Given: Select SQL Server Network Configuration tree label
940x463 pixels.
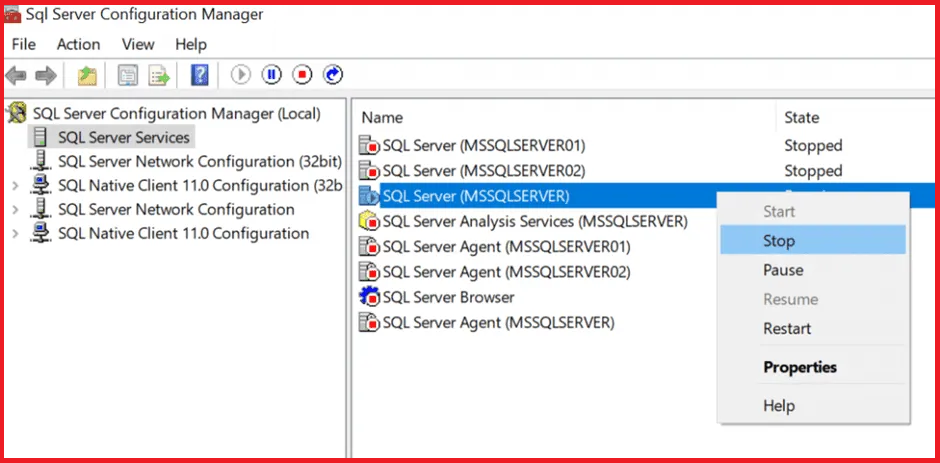Looking at the screenshot, I should click(176, 209).
